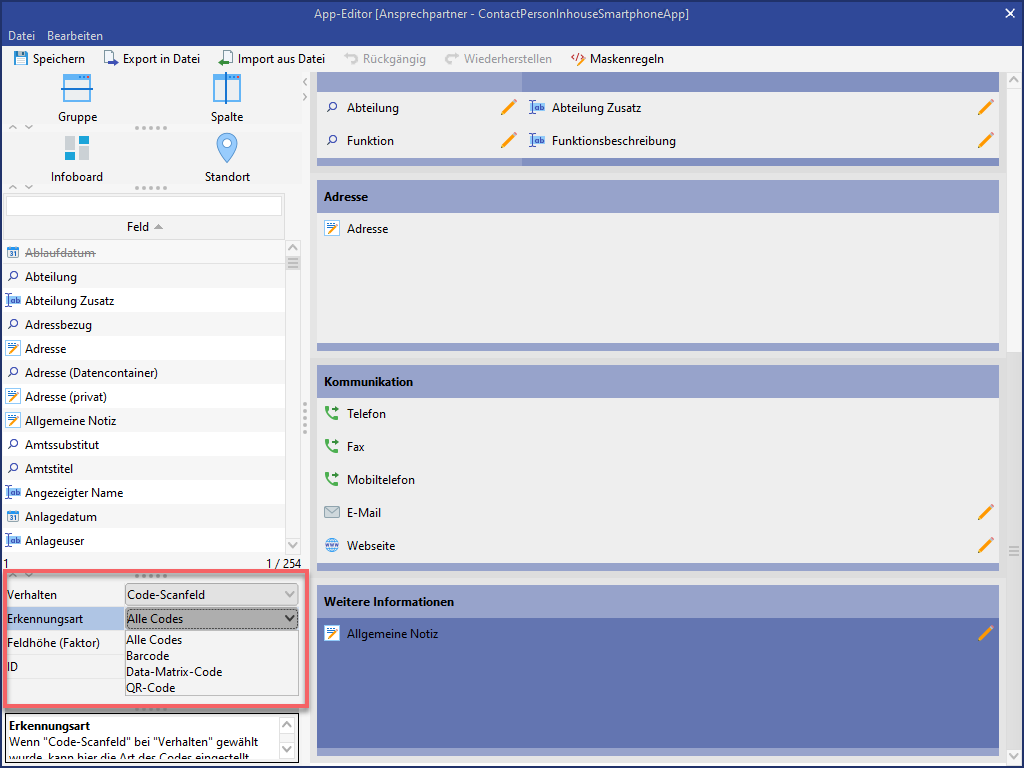Click the edit pencil beside Funktionsbeschreibung
The image size is (1024, 768).
pos(986,141)
